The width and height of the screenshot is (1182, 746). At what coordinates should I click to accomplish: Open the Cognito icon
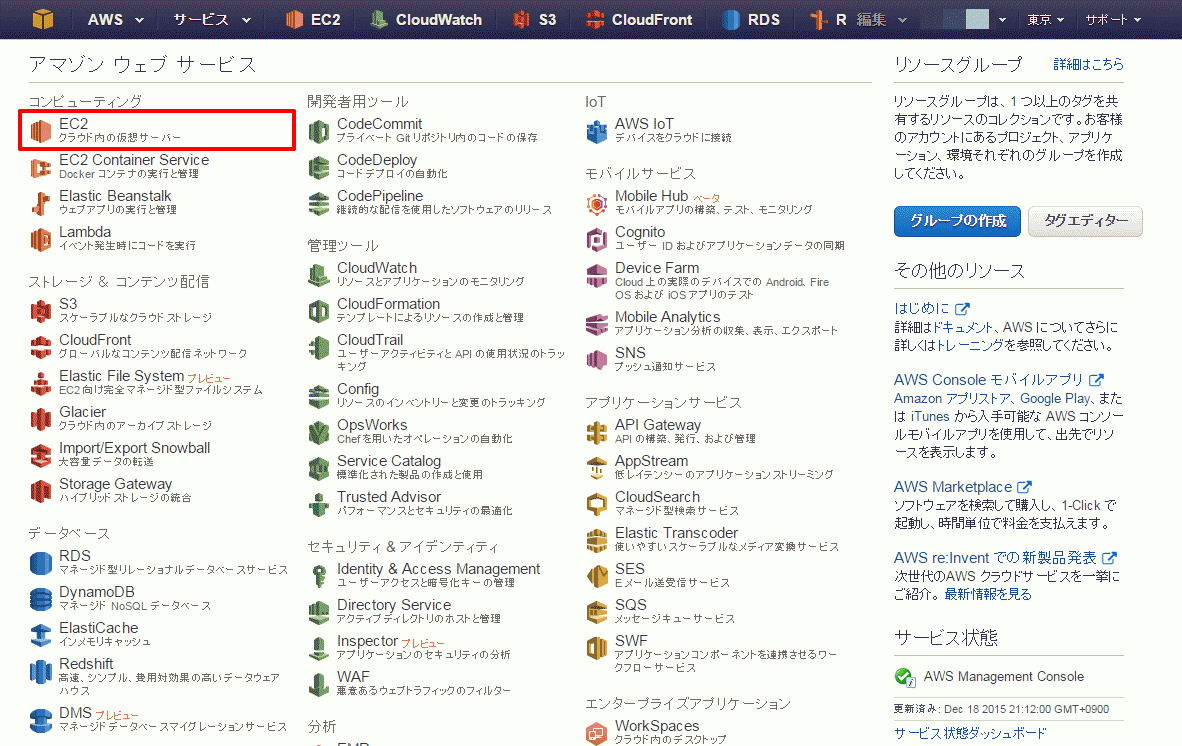(597, 240)
